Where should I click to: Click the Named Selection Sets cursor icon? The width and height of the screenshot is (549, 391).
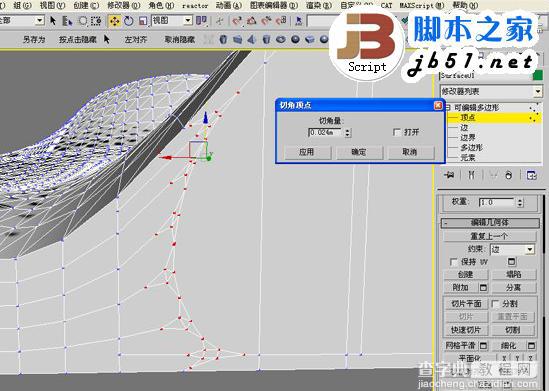(299, 21)
